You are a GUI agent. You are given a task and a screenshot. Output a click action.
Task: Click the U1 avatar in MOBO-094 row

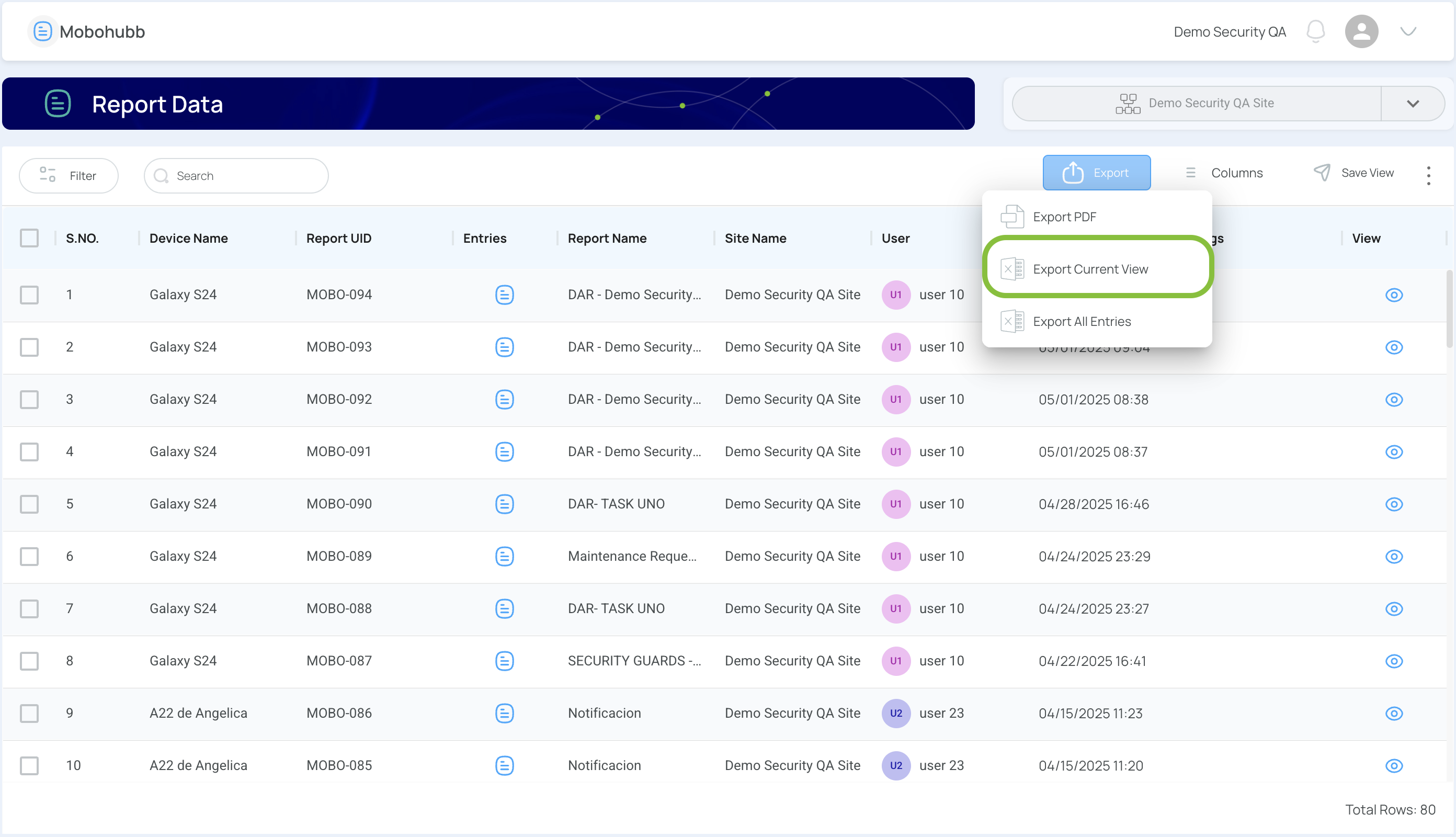point(896,295)
